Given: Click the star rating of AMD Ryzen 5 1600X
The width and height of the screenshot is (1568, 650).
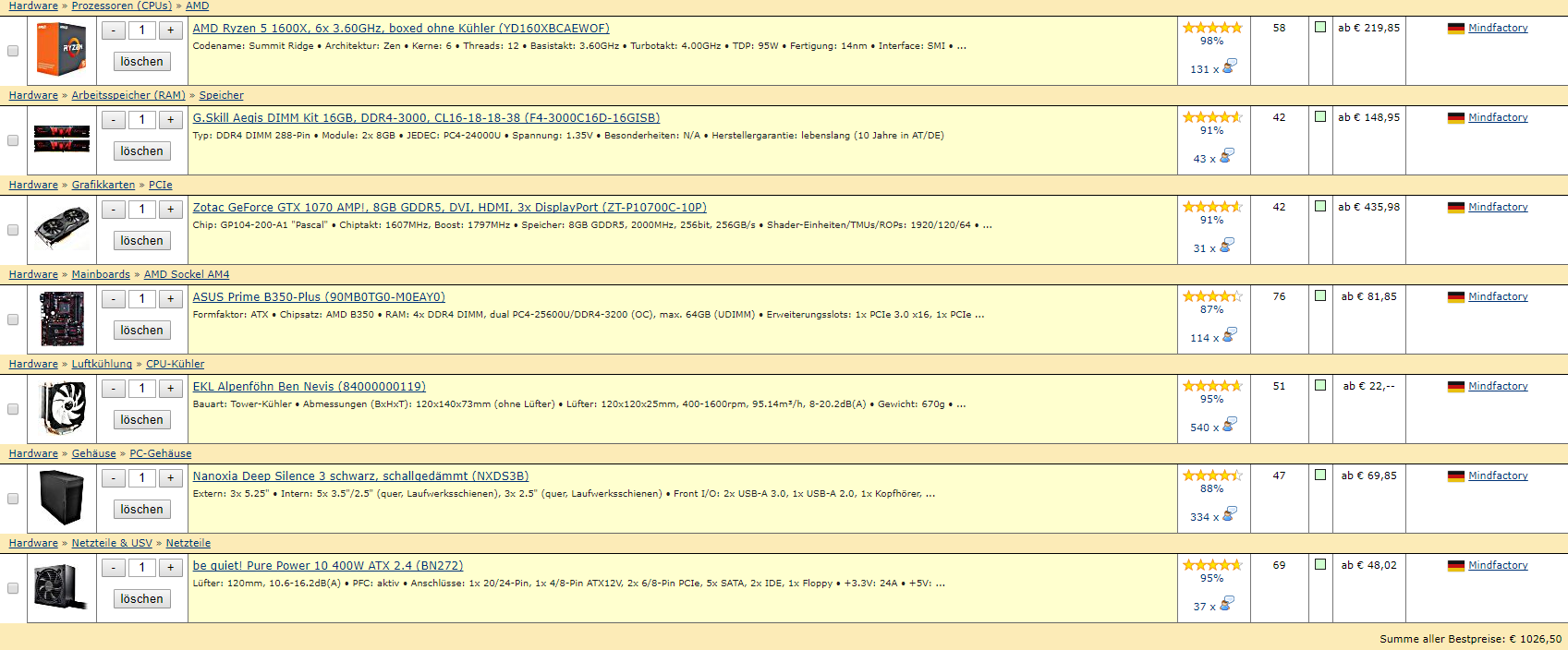Looking at the screenshot, I should click(x=1212, y=28).
